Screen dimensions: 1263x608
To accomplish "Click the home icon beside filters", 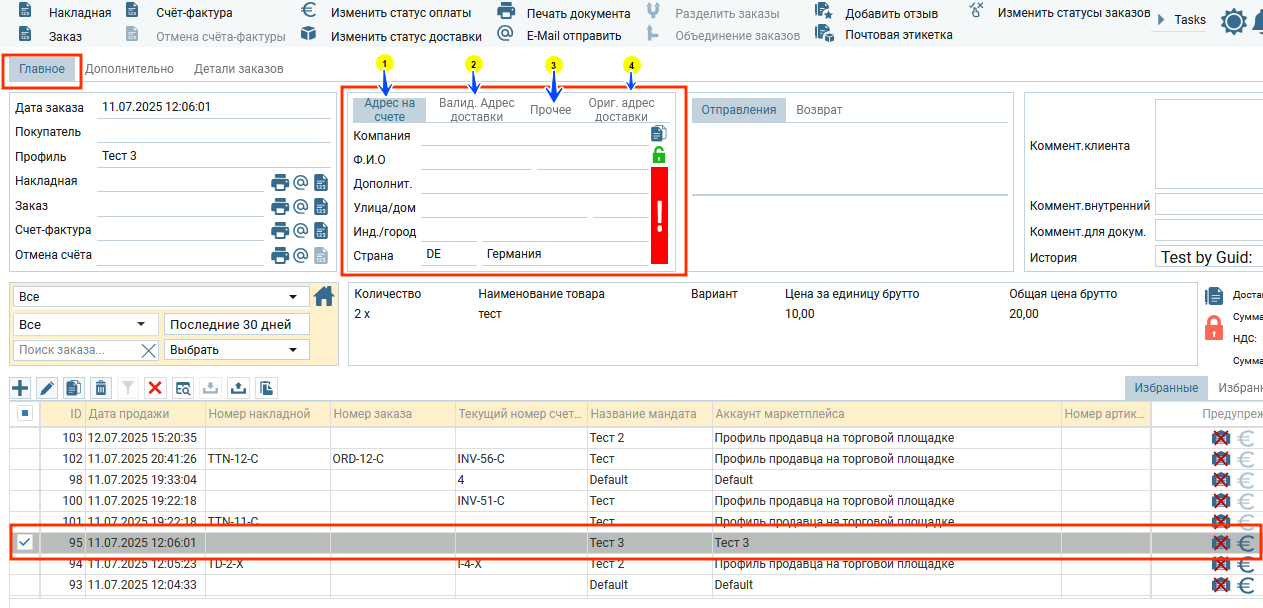I will tap(323, 296).
